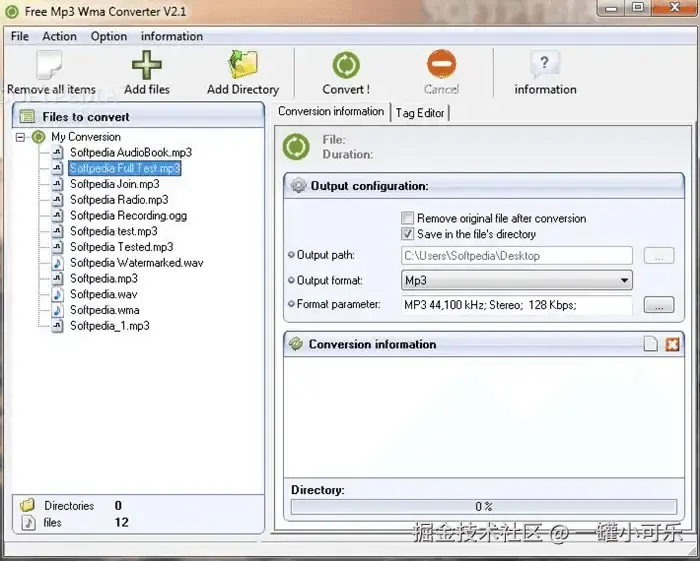
Task: Switch to the Tag Editor tab
Action: coord(420,113)
